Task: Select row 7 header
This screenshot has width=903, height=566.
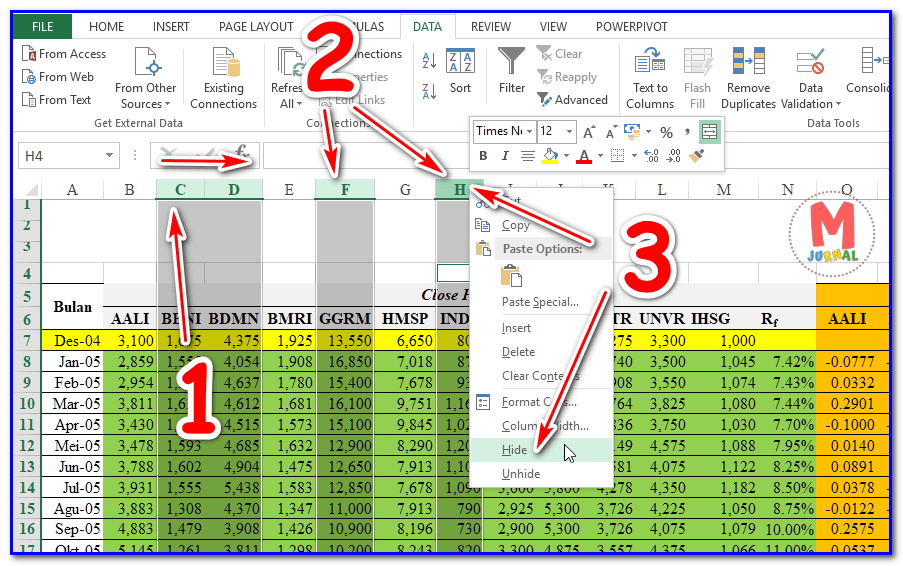Action: tap(27, 340)
